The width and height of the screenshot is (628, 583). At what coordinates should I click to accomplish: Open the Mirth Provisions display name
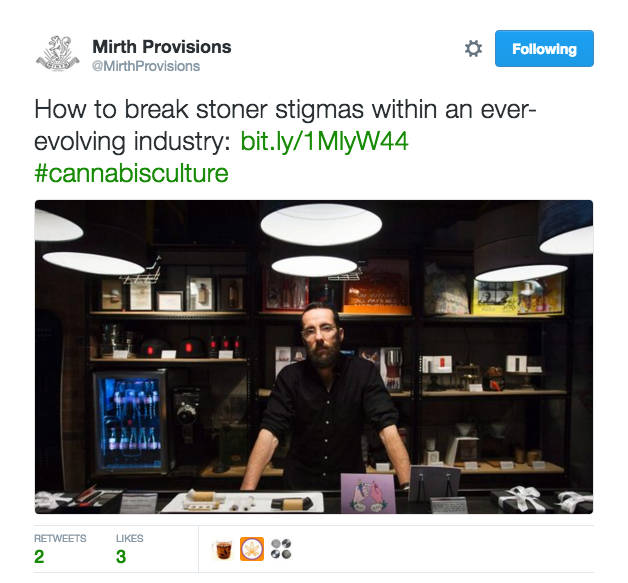pyautogui.click(x=162, y=47)
